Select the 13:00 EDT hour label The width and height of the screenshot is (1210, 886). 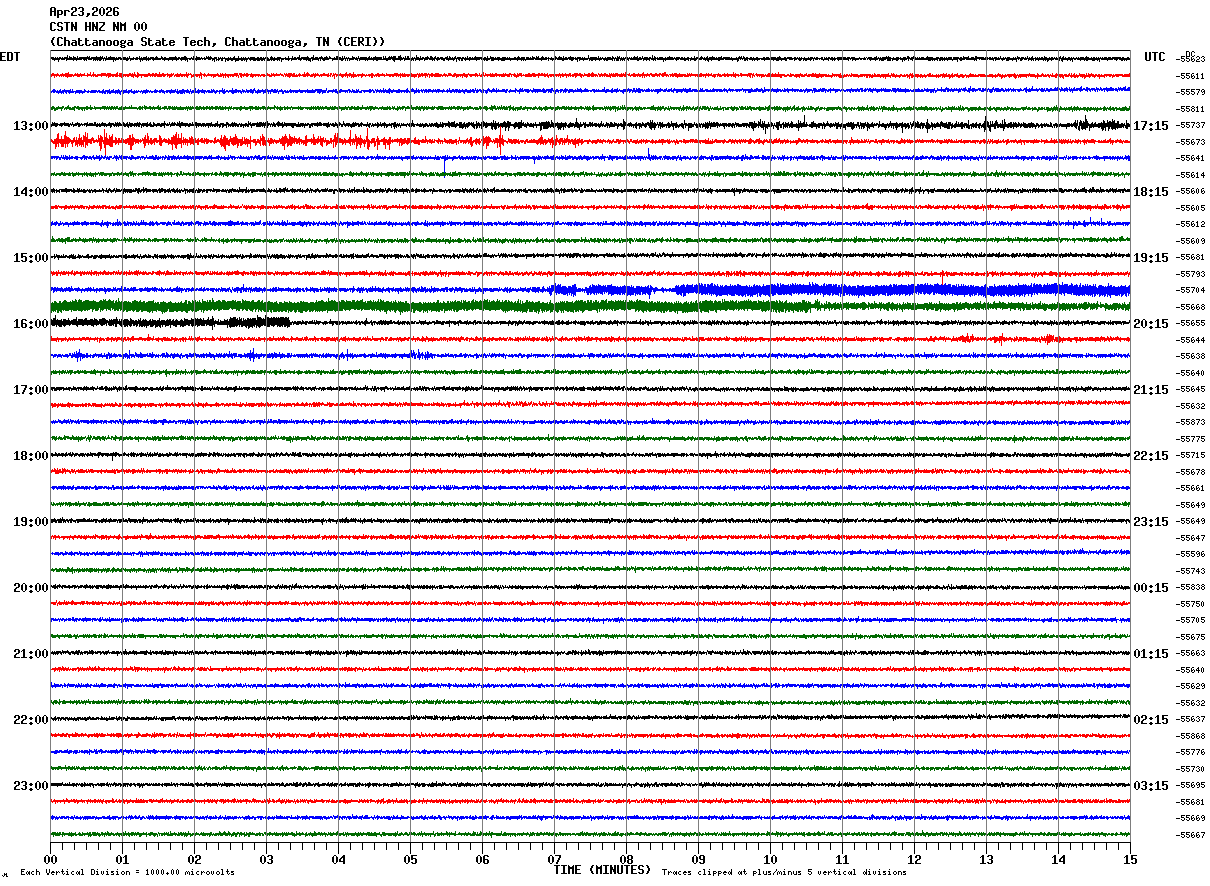pyautogui.click(x=30, y=126)
